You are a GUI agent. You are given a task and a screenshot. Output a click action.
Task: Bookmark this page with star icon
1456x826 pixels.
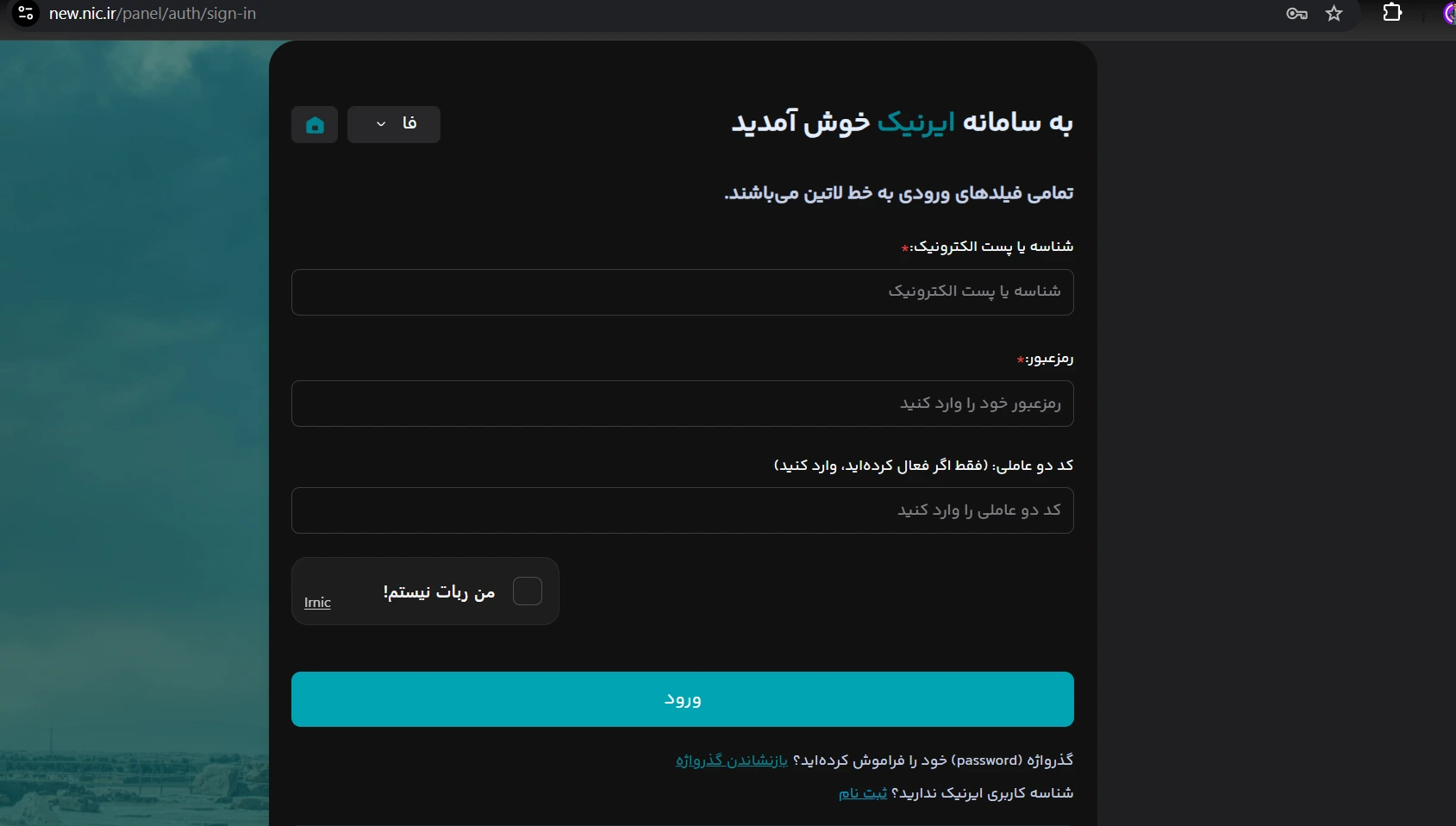tap(1334, 14)
